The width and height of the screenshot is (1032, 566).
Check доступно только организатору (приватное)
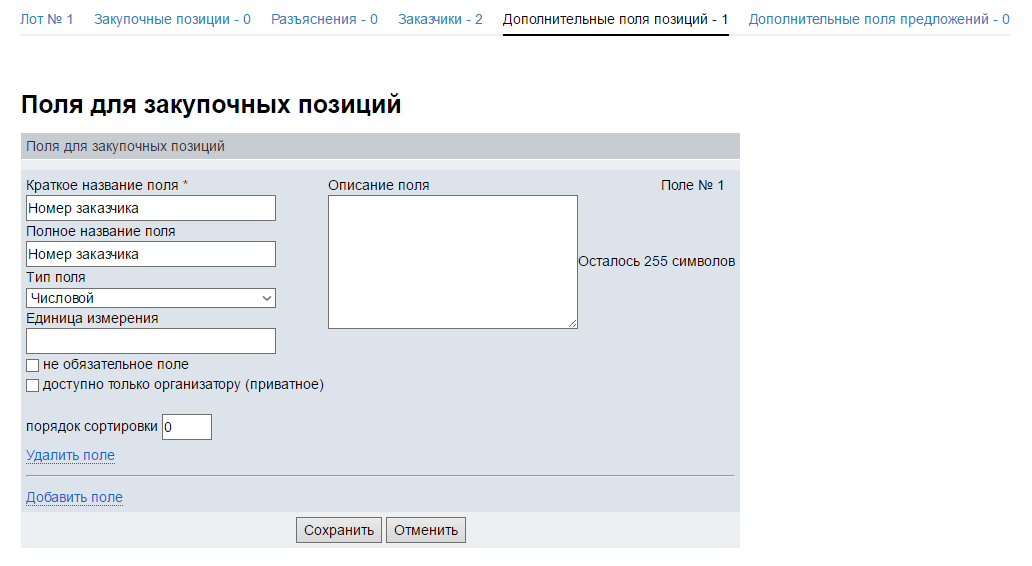tap(33, 385)
